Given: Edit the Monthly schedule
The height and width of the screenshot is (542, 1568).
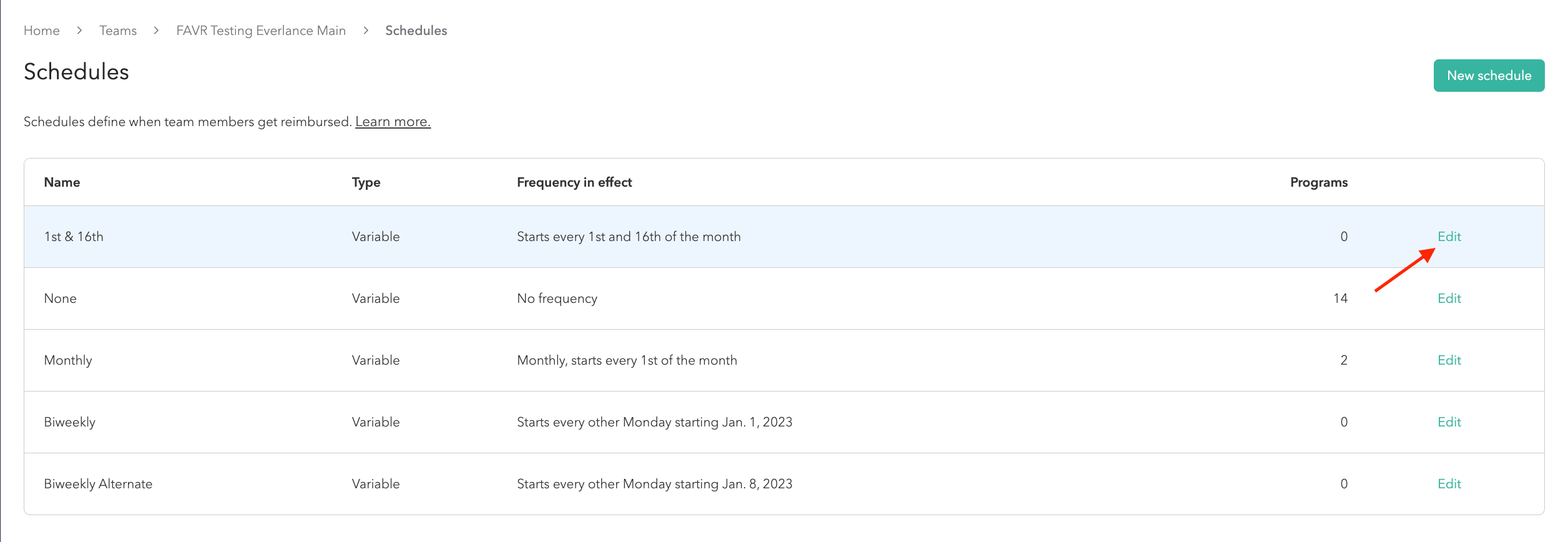Looking at the screenshot, I should click(1449, 360).
